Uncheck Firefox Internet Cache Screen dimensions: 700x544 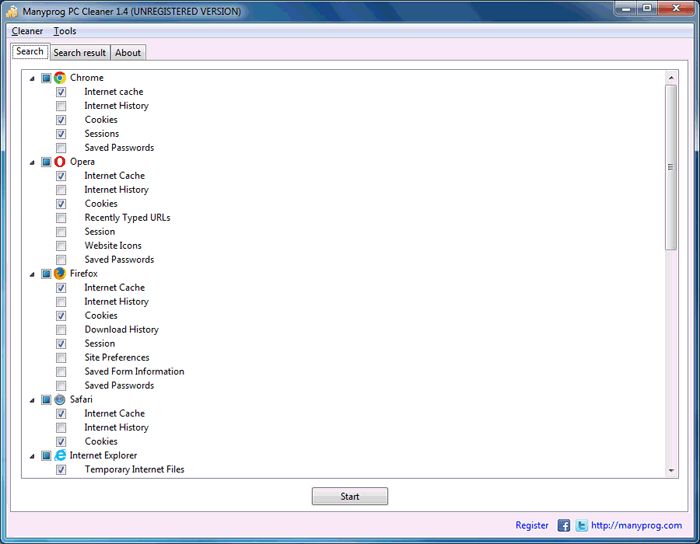(x=61, y=288)
